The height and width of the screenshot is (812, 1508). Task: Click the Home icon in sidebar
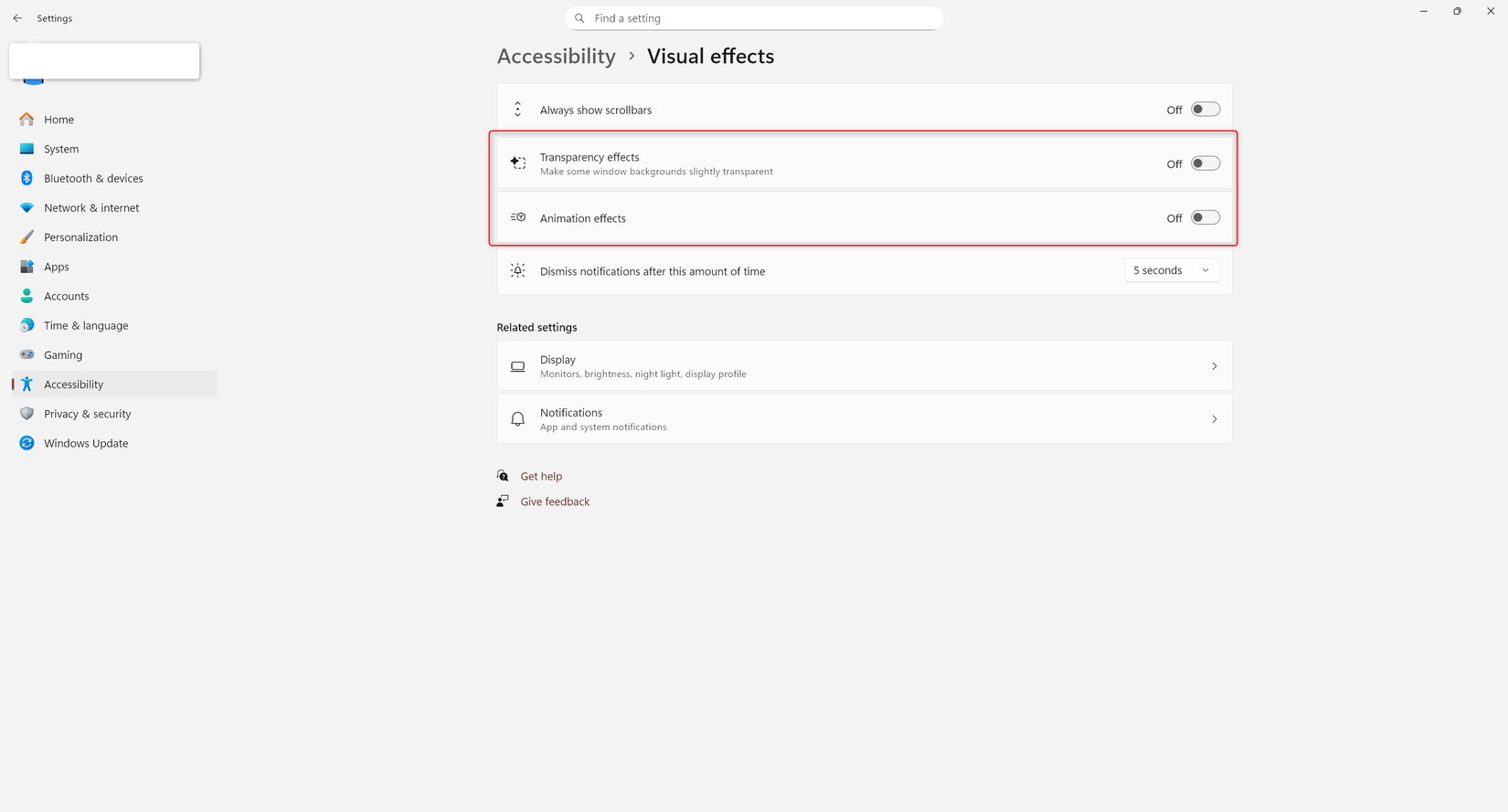point(27,120)
